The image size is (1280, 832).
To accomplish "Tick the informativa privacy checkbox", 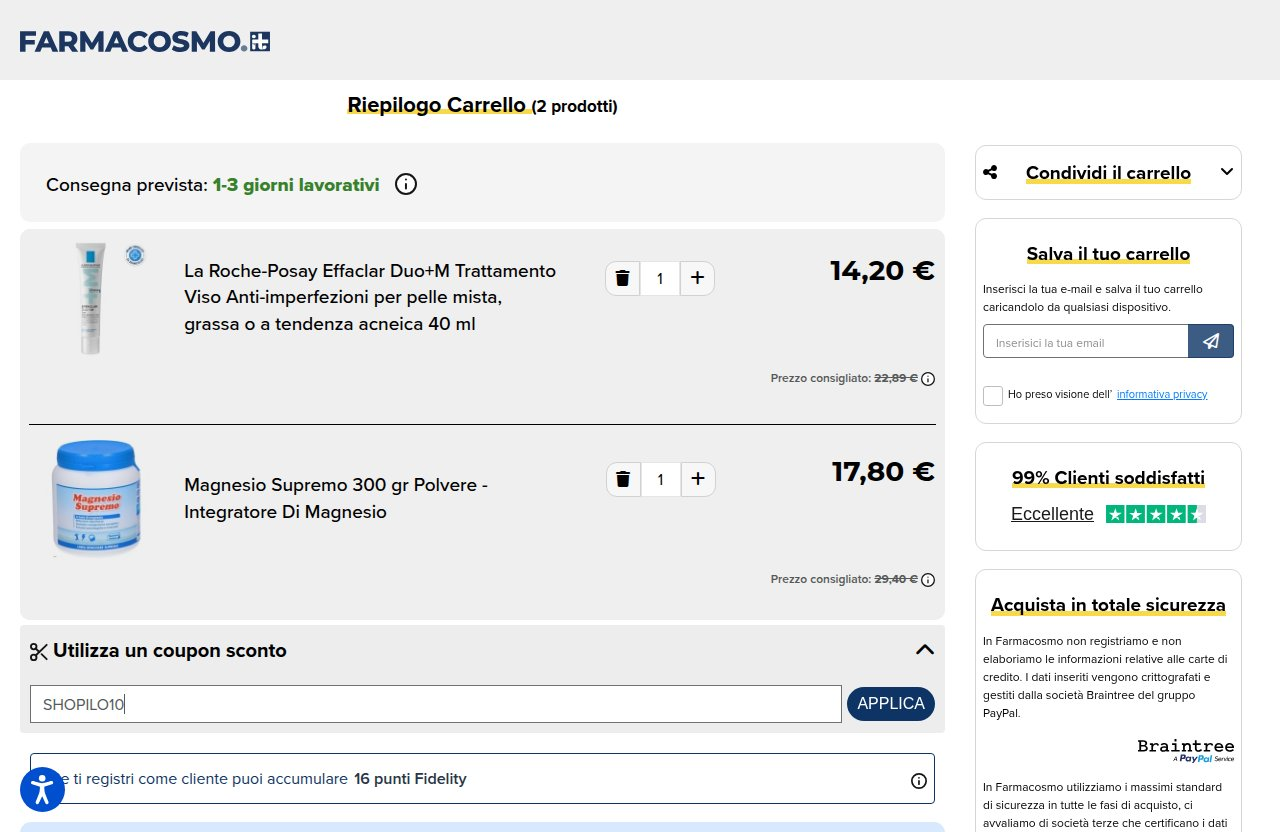I will [x=993, y=395].
